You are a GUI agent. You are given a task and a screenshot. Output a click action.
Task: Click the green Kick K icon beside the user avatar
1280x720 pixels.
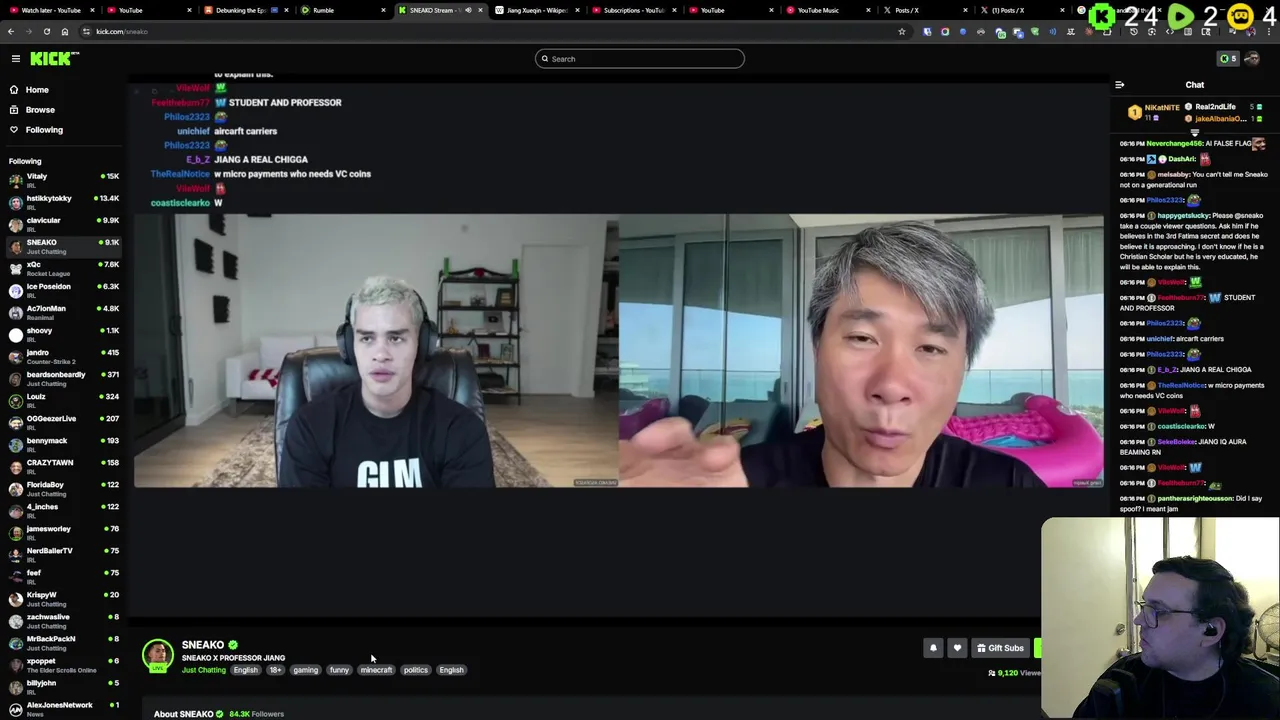tap(1228, 59)
